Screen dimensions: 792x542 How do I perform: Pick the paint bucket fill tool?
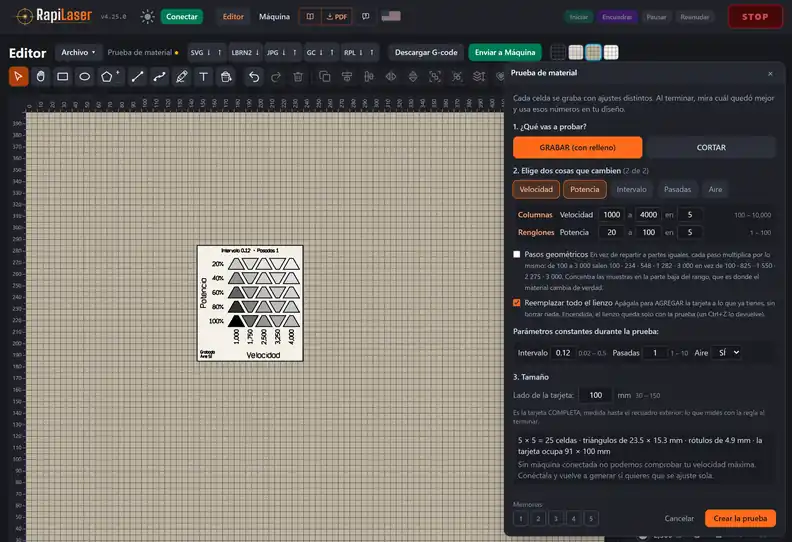click(226, 77)
